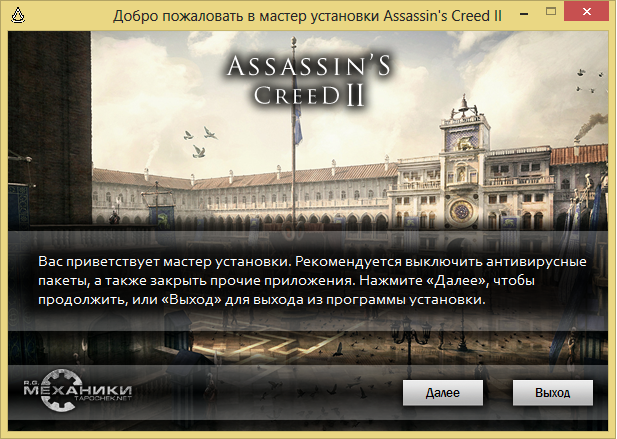Click the Выход button to quit setup
Screen dimensions: 617x439
click(x=552, y=393)
